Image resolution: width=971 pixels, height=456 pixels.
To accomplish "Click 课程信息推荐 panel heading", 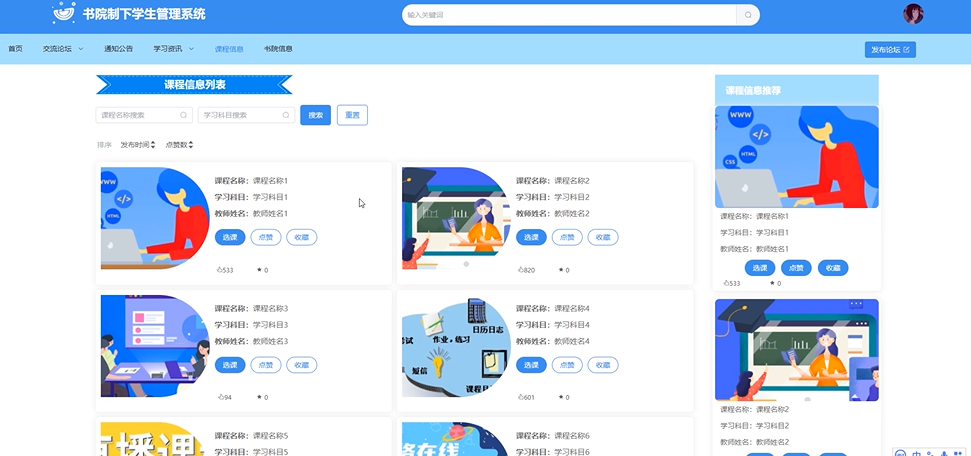I will click(753, 90).
